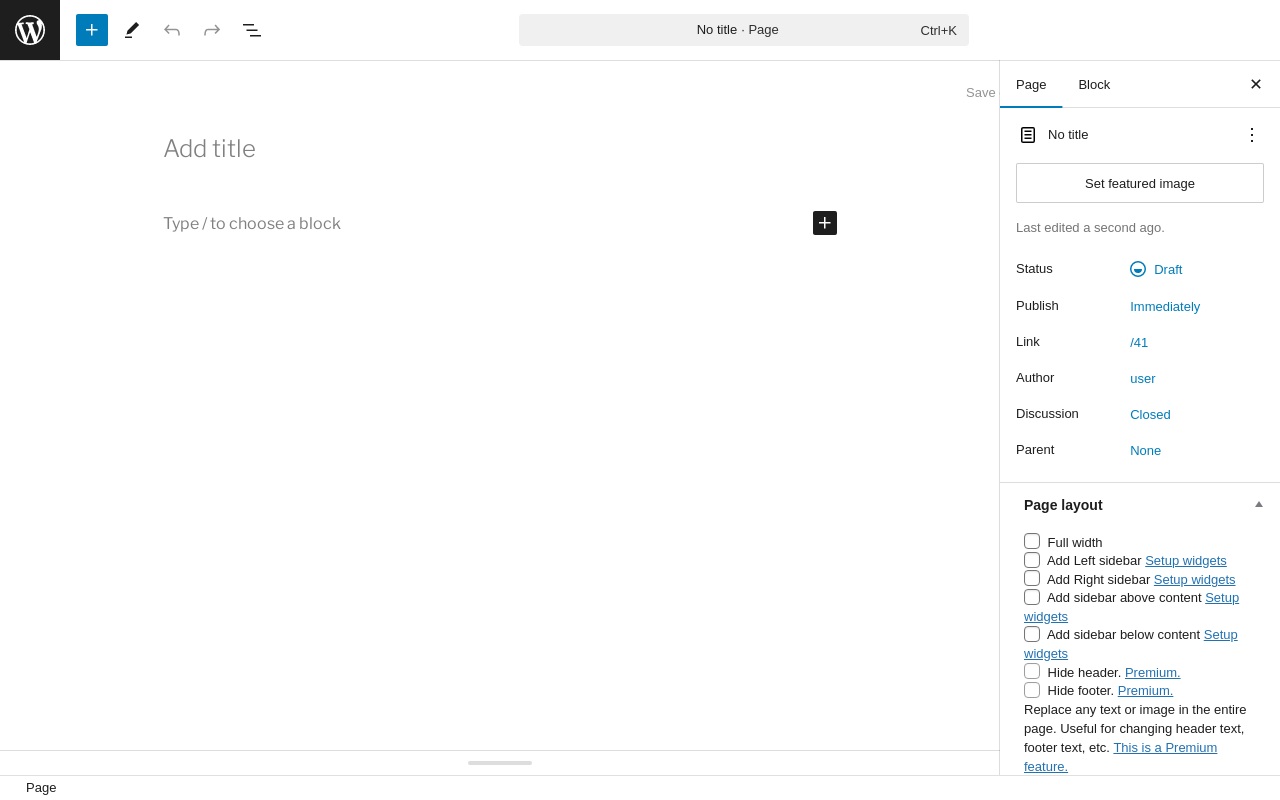
Task: Switch to the Page tab
Action: [x=1031, y=84]
